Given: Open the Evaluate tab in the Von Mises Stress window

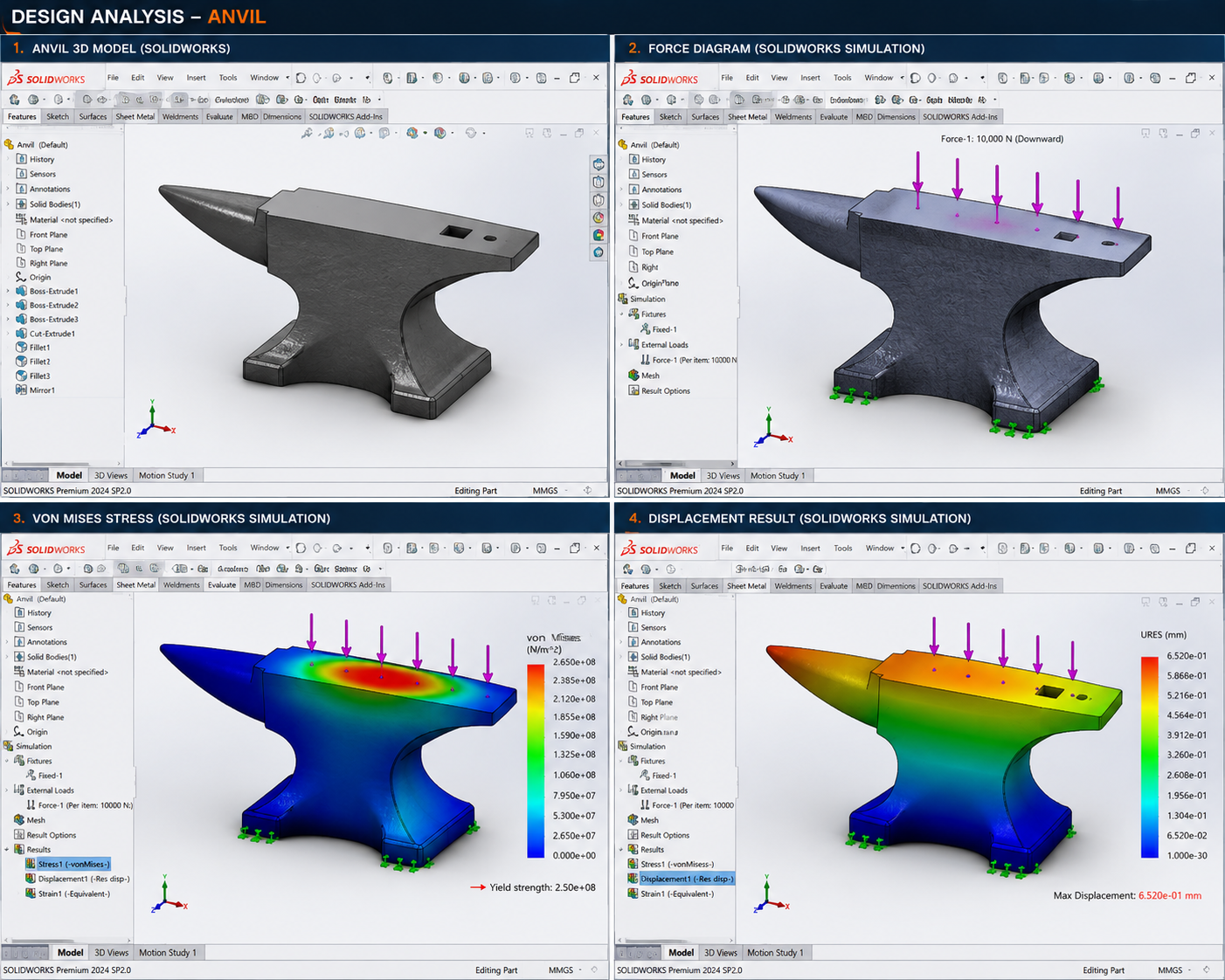Looking at the screenshot, I should click(x=222, y=585).
